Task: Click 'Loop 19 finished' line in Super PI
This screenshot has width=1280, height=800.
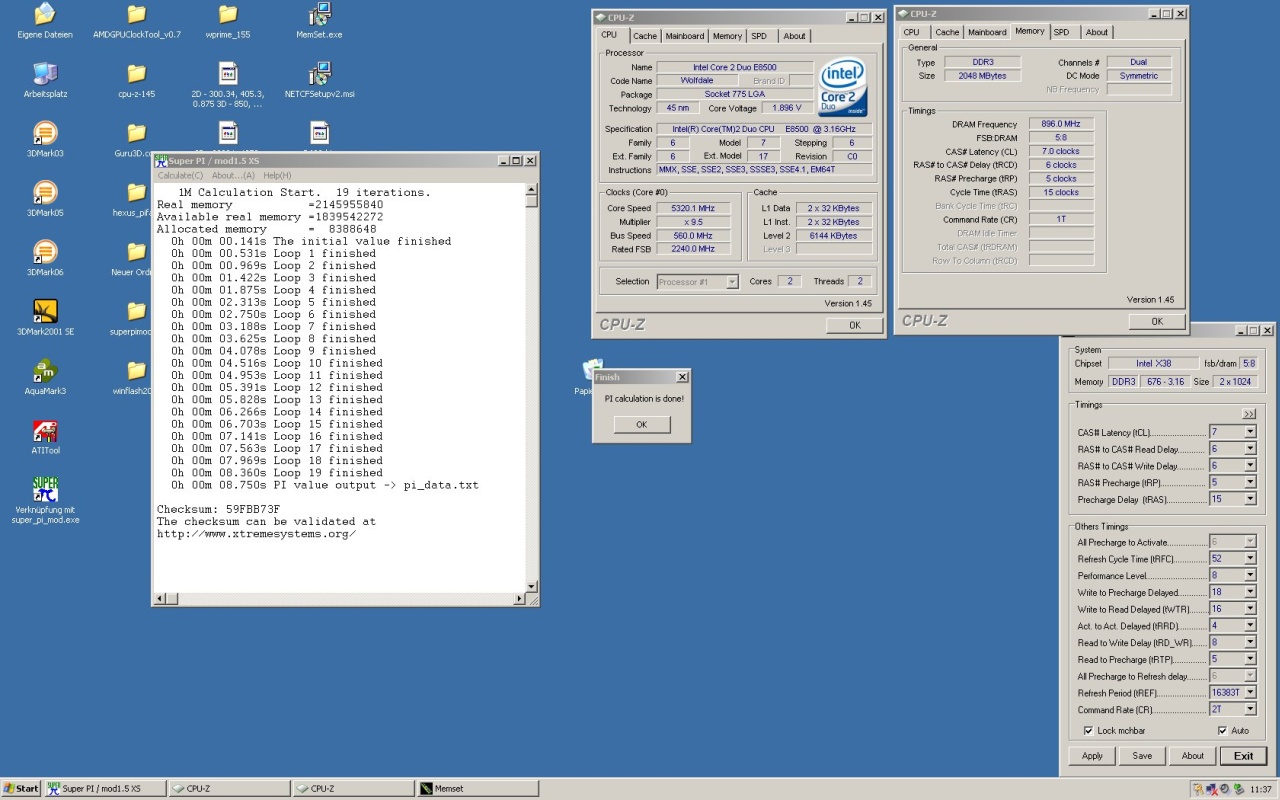Action: tap(277, 473)
